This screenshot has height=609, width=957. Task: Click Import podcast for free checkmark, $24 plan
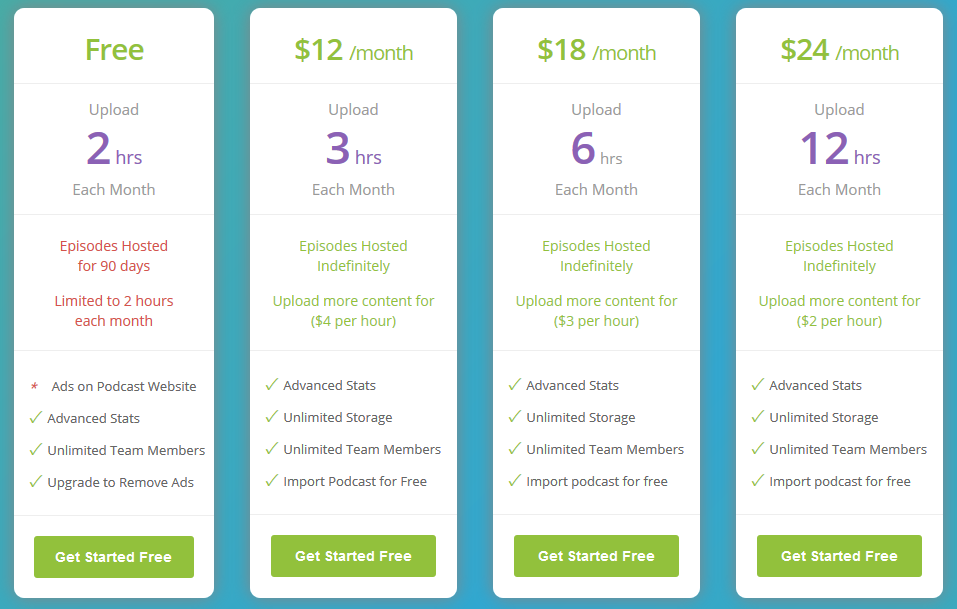coord(757,481)
